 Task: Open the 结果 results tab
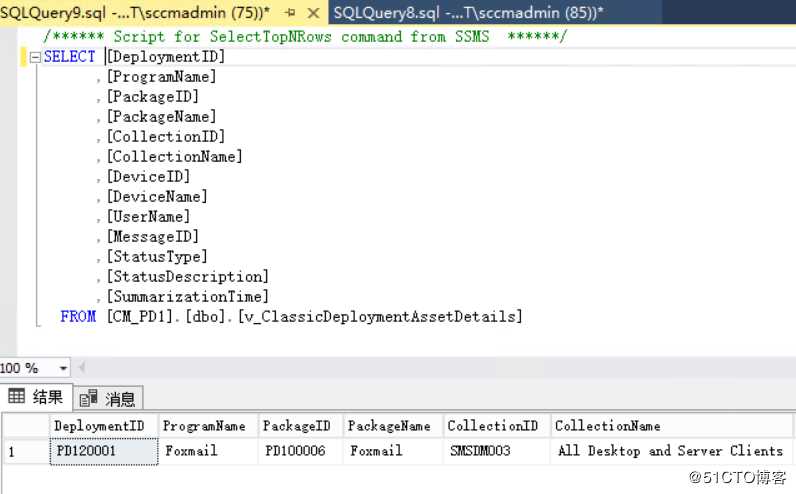point(37,397)
